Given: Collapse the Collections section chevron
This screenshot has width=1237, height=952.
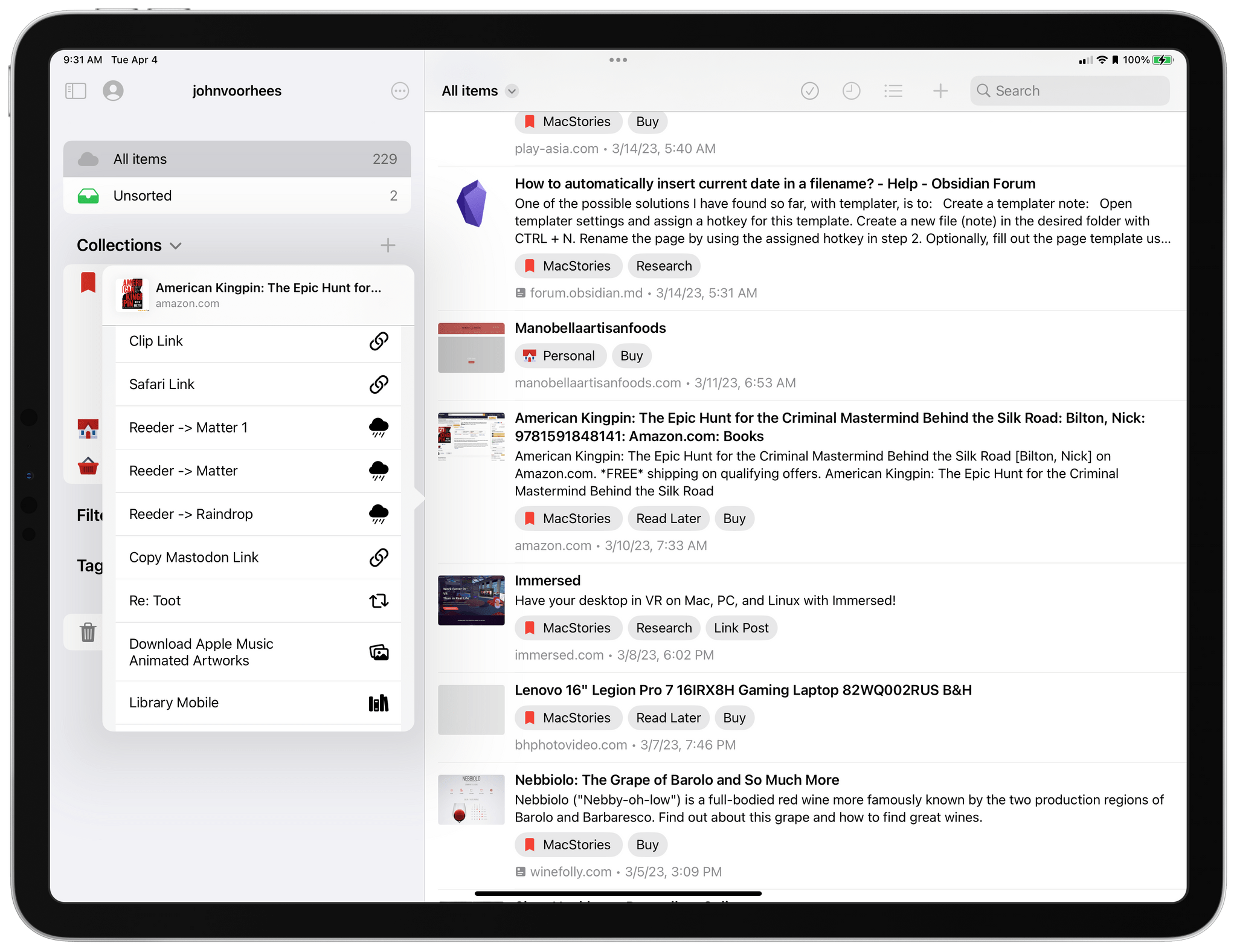Looking at the screenshot, I should [176, 246].
